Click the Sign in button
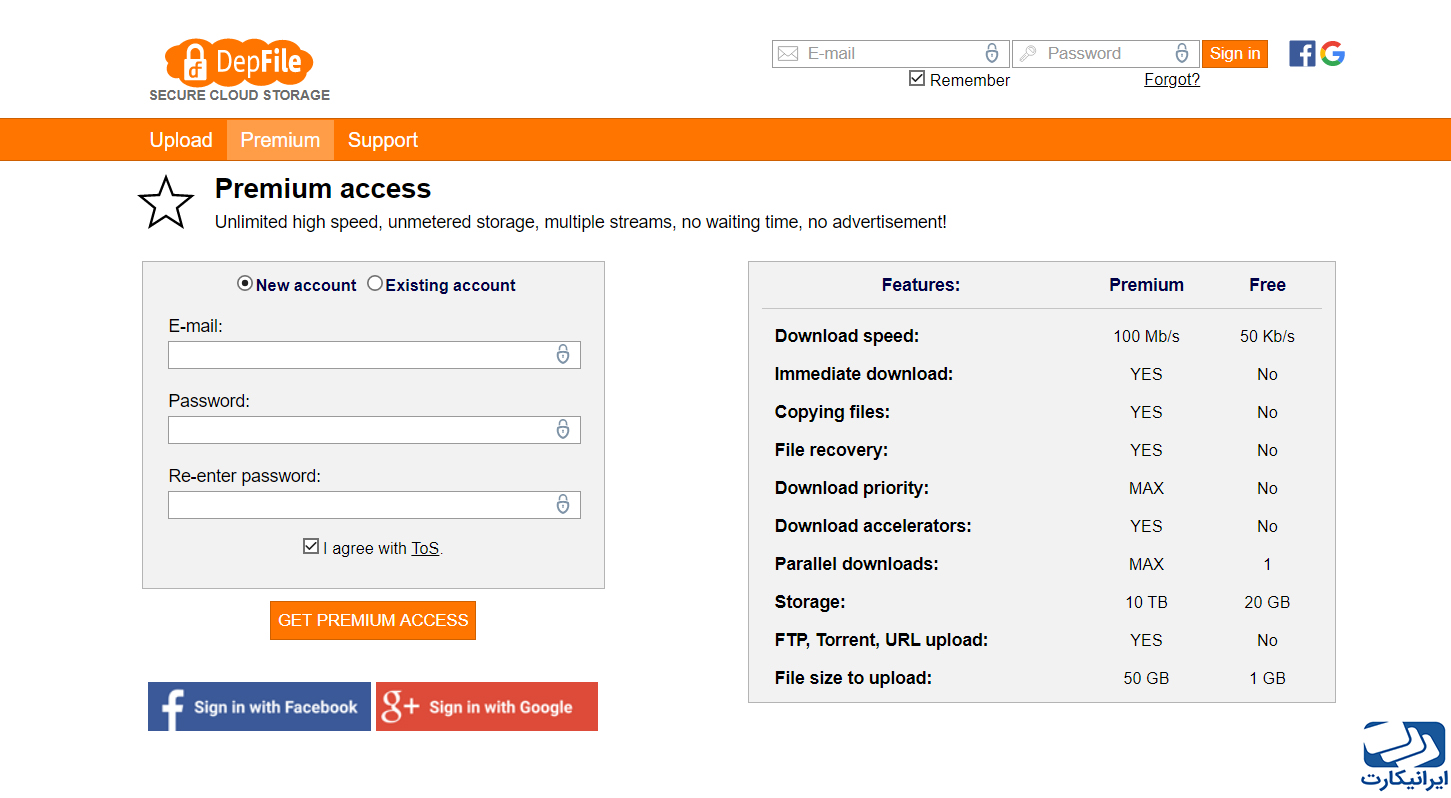The height and width of the screenshot is (798, 1451). pyautogui.click(x=1235, y=54)
